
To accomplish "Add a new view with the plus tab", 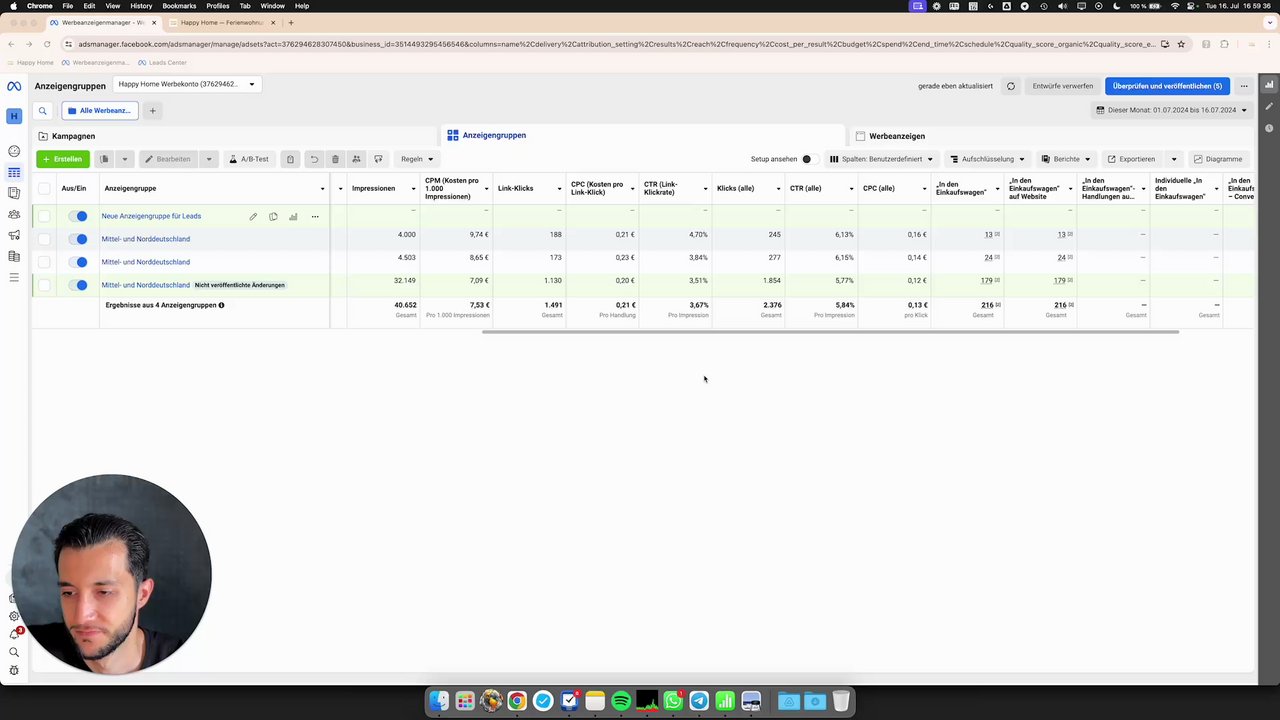I will pyautogui.click(x=153, y=111).
